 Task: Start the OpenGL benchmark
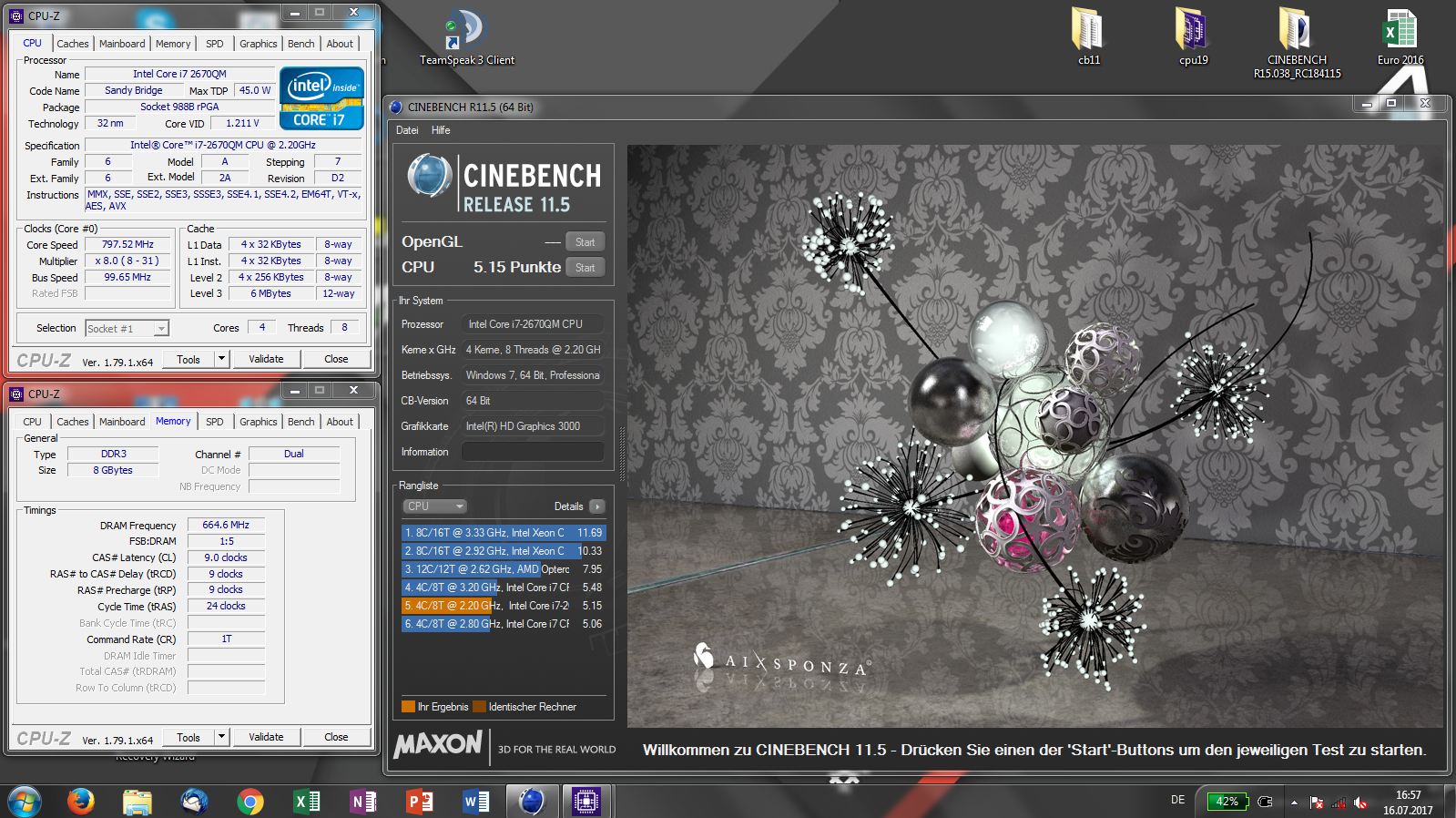click(x=585, y=242)
